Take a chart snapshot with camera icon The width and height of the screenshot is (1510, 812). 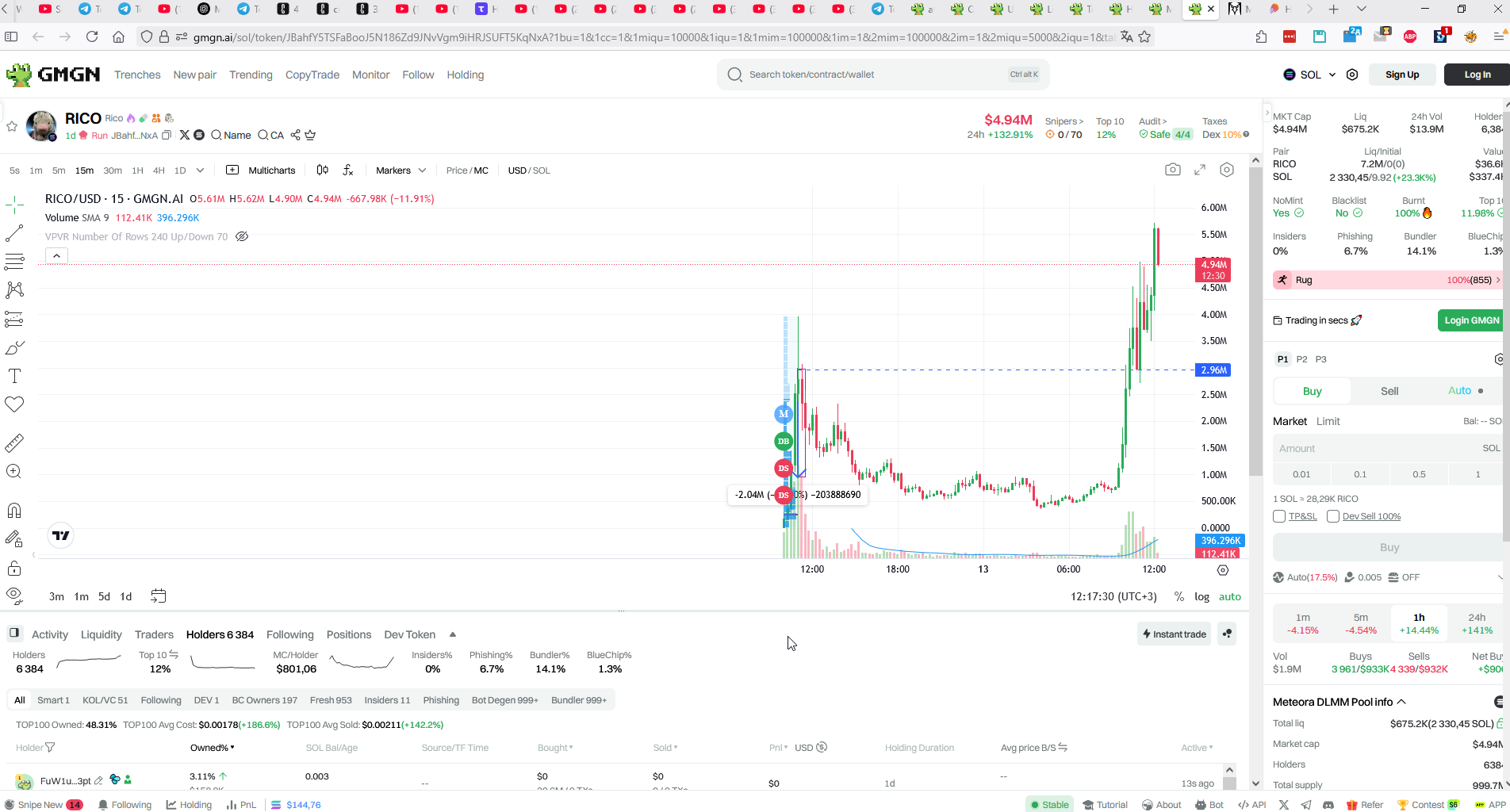pyautogui.click(x=1173, y=170)
